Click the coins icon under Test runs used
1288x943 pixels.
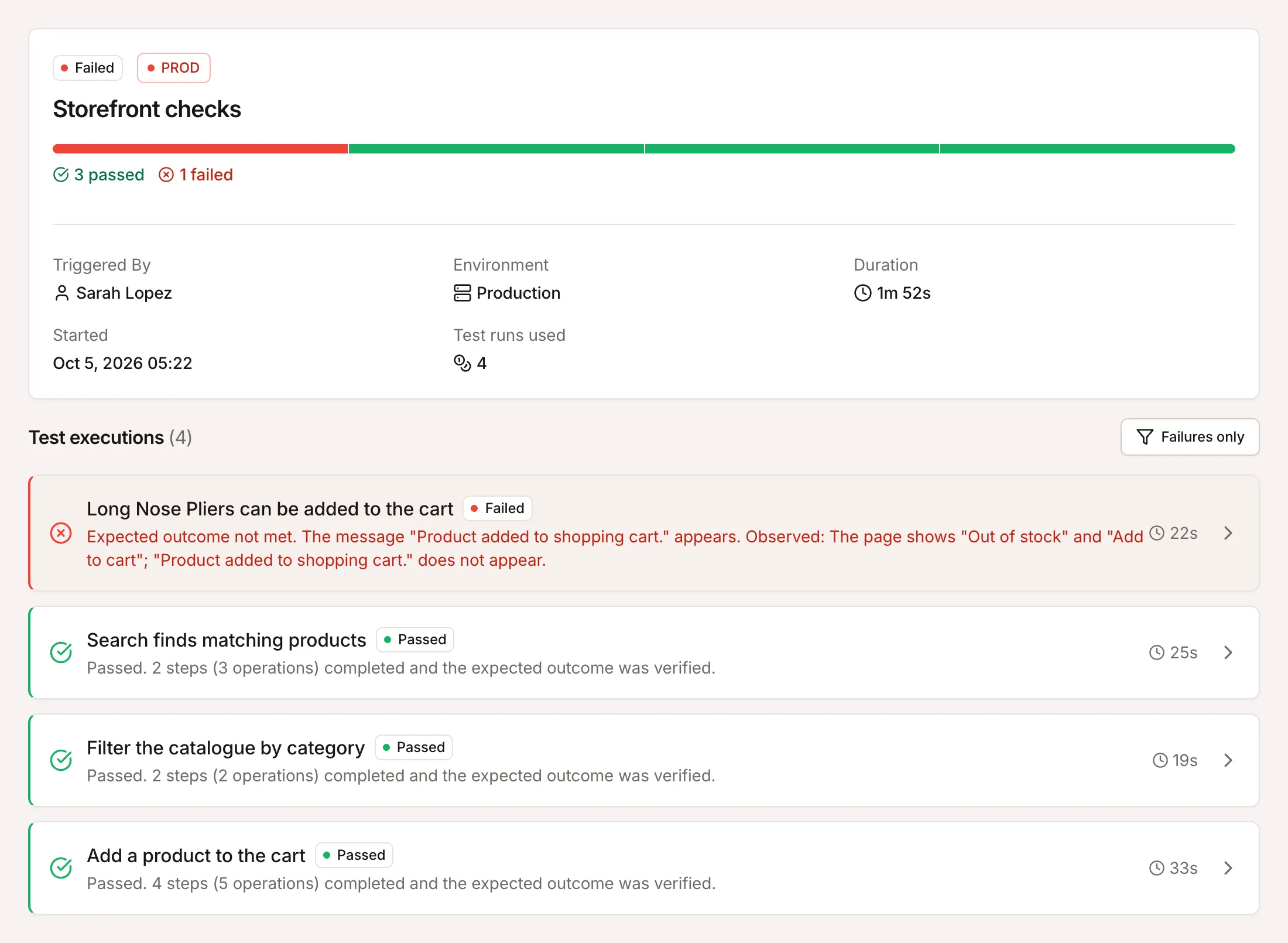coord(463,363)
